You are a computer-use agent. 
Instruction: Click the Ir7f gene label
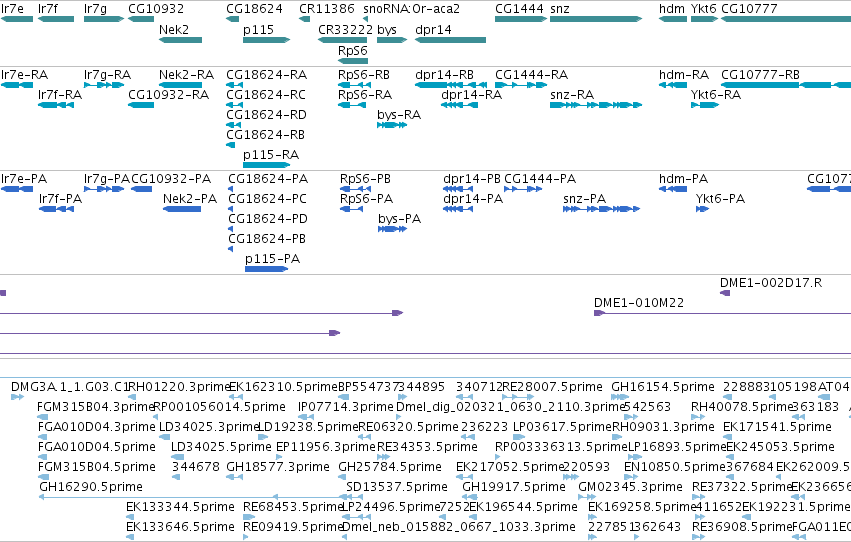[48, 9]
